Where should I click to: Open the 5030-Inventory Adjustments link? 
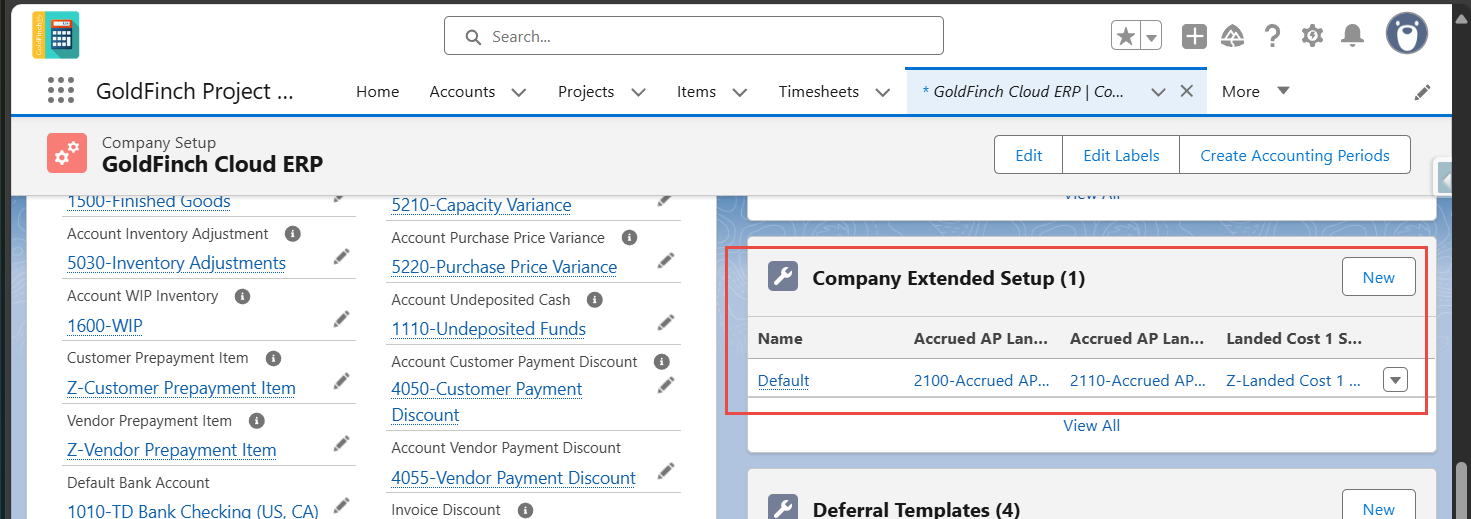click(x=176, y=263)
